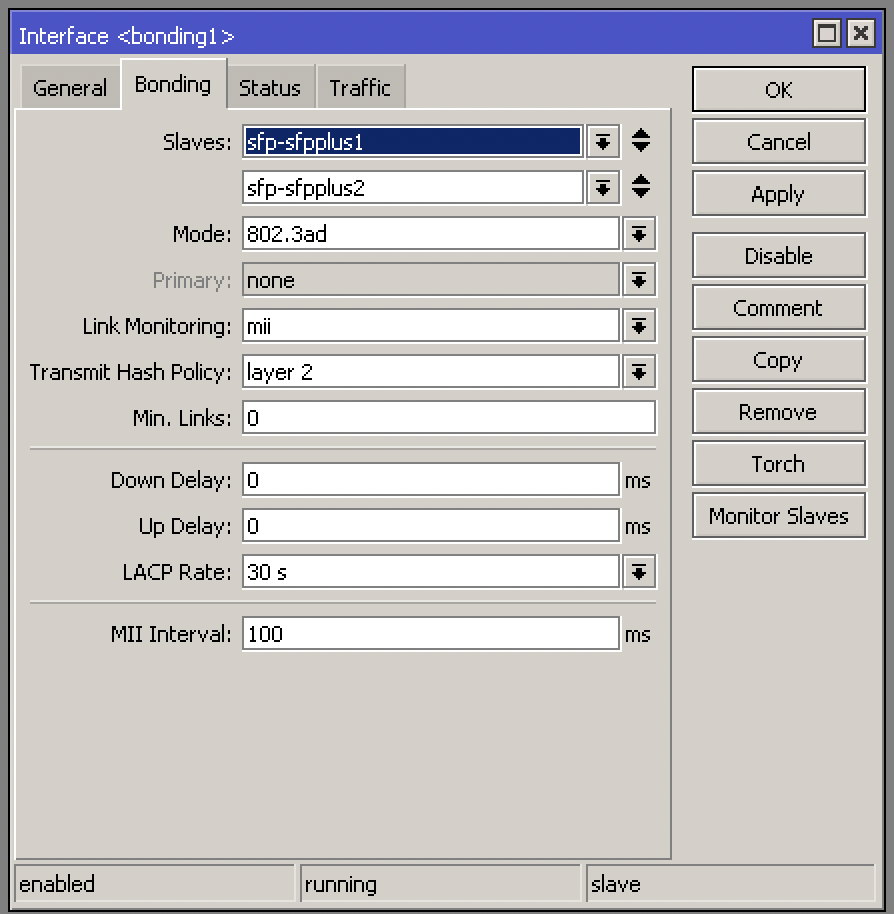Click the Primary field showing none
This screenshot has width=894, height=914.
(431, 280)
